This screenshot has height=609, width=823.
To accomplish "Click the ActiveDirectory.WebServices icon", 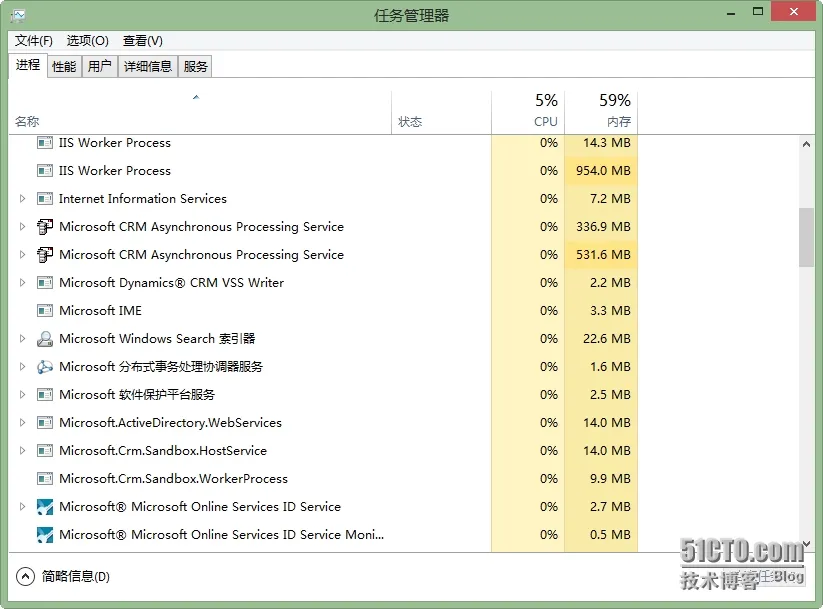I will tap(45, 423).
